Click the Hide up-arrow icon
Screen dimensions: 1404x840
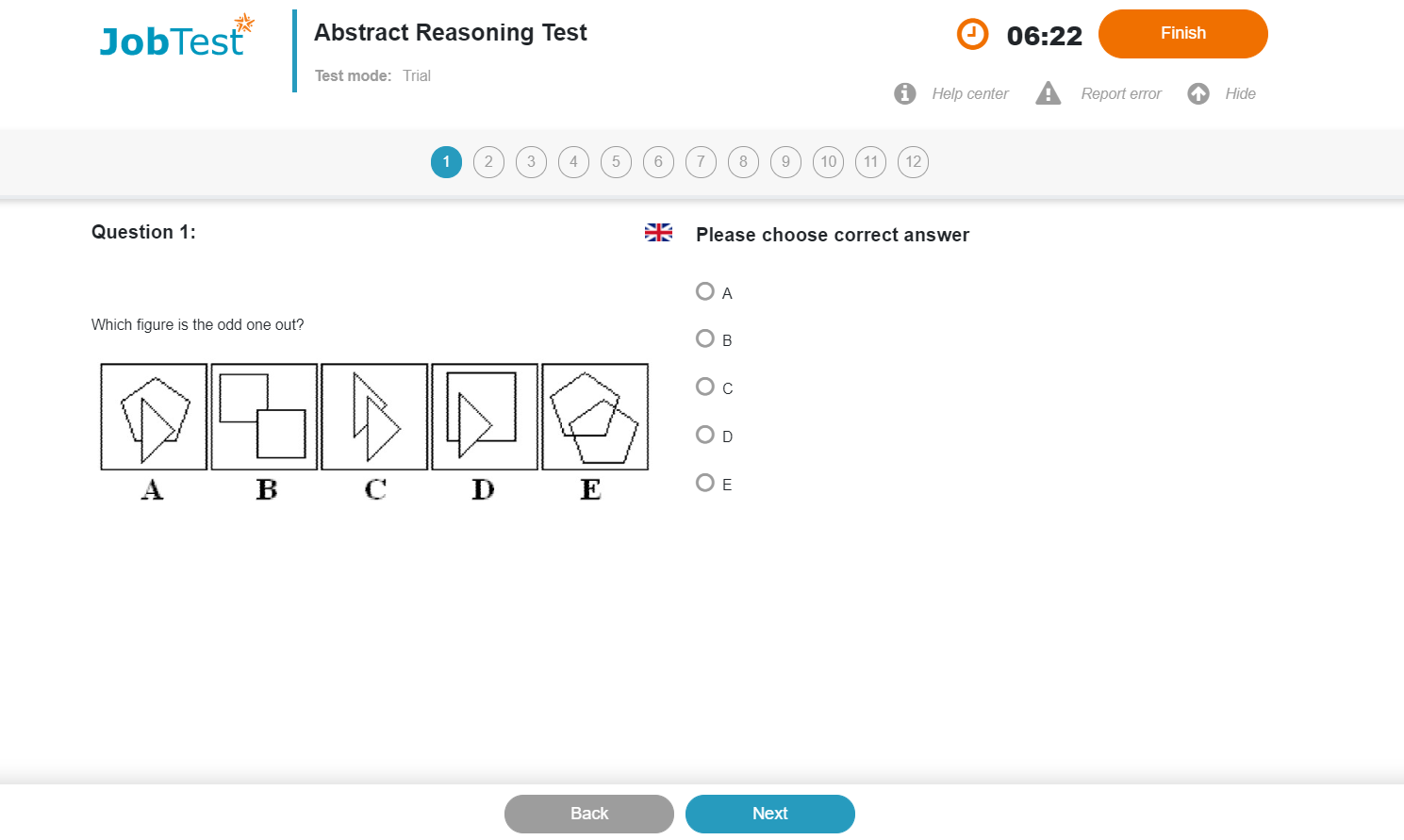pos(1198,93)
